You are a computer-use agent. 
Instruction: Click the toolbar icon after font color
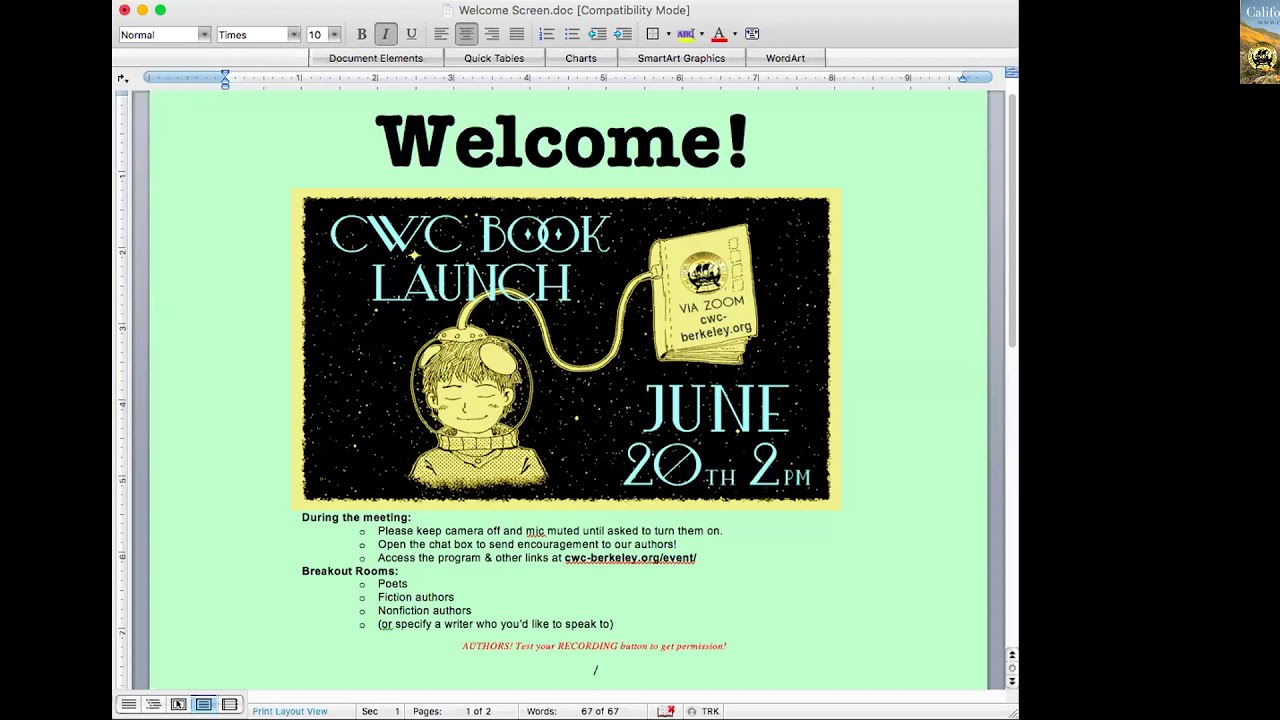pyautogui.click(x=752, y=34)
